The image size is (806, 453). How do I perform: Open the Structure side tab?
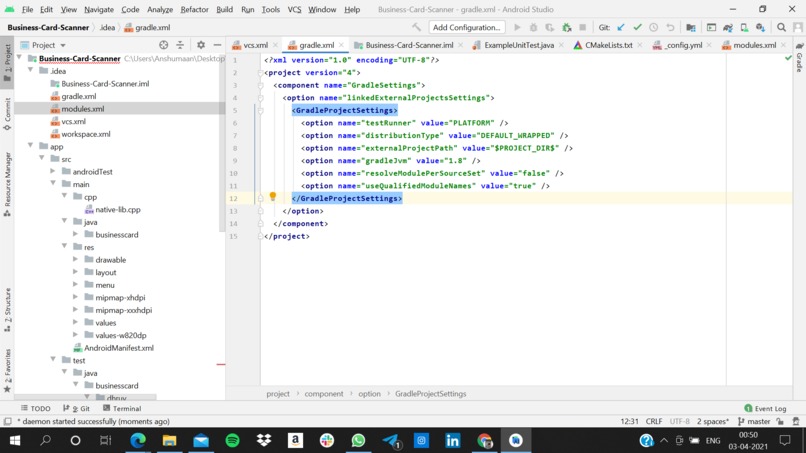(7, 310)
